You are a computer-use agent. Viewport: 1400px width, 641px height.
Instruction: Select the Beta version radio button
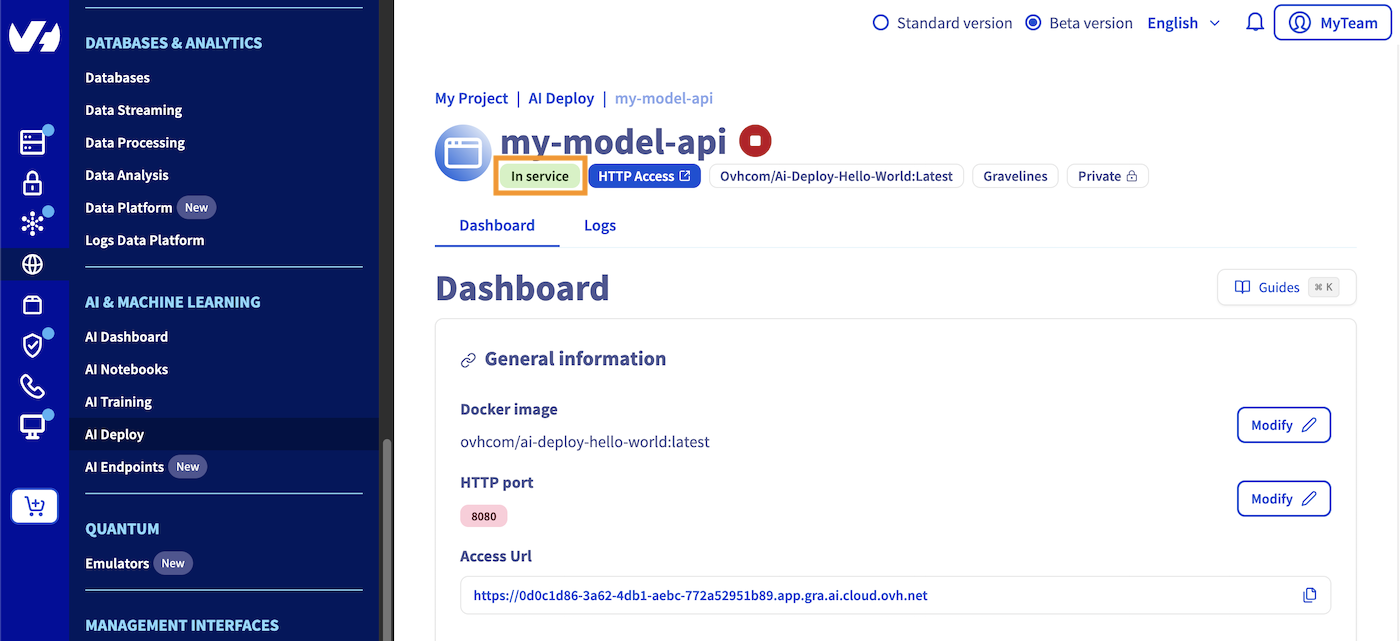click(x=1032, y=22)
